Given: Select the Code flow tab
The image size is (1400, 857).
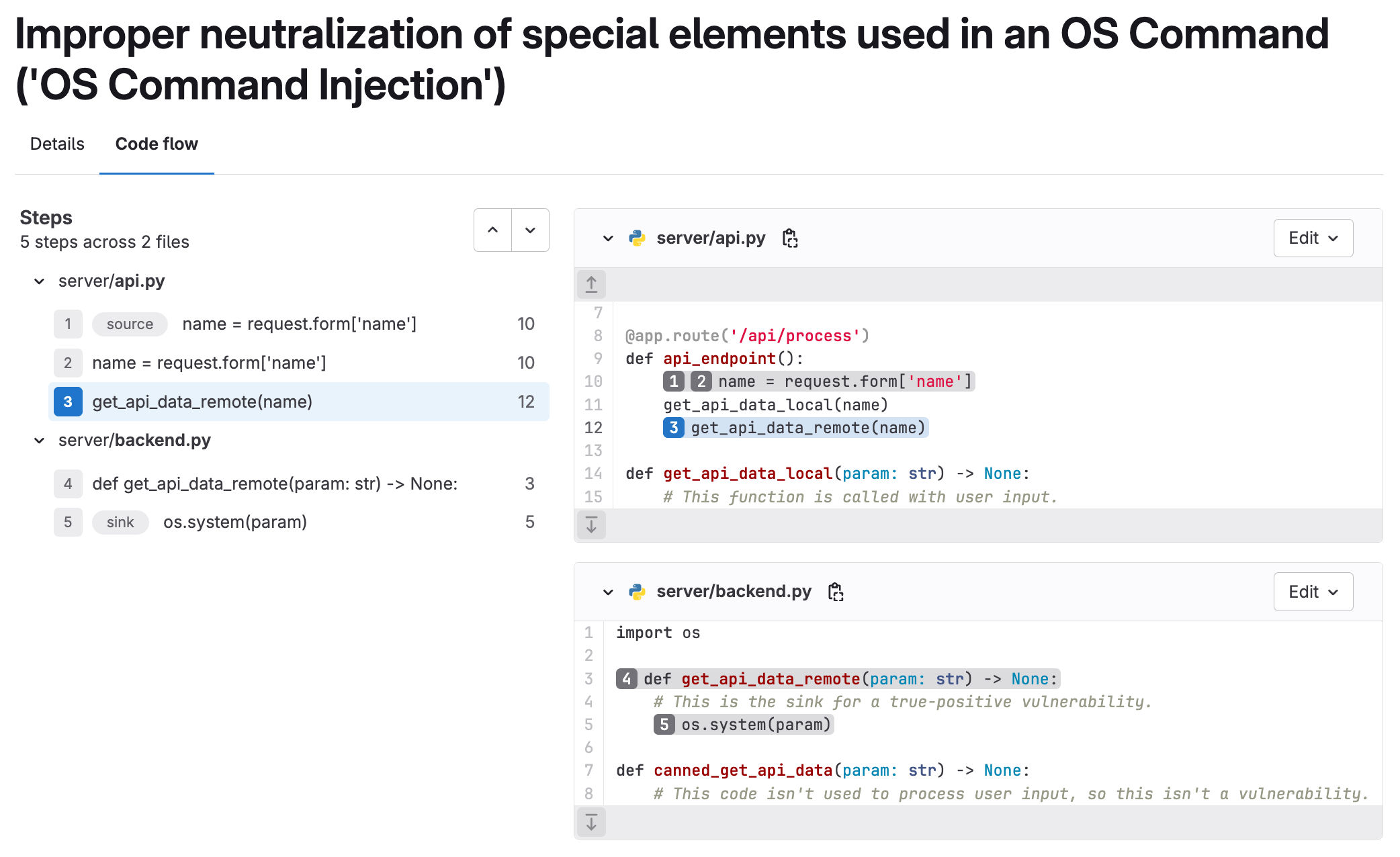Looking at the screenshot, I should point(157,144).
